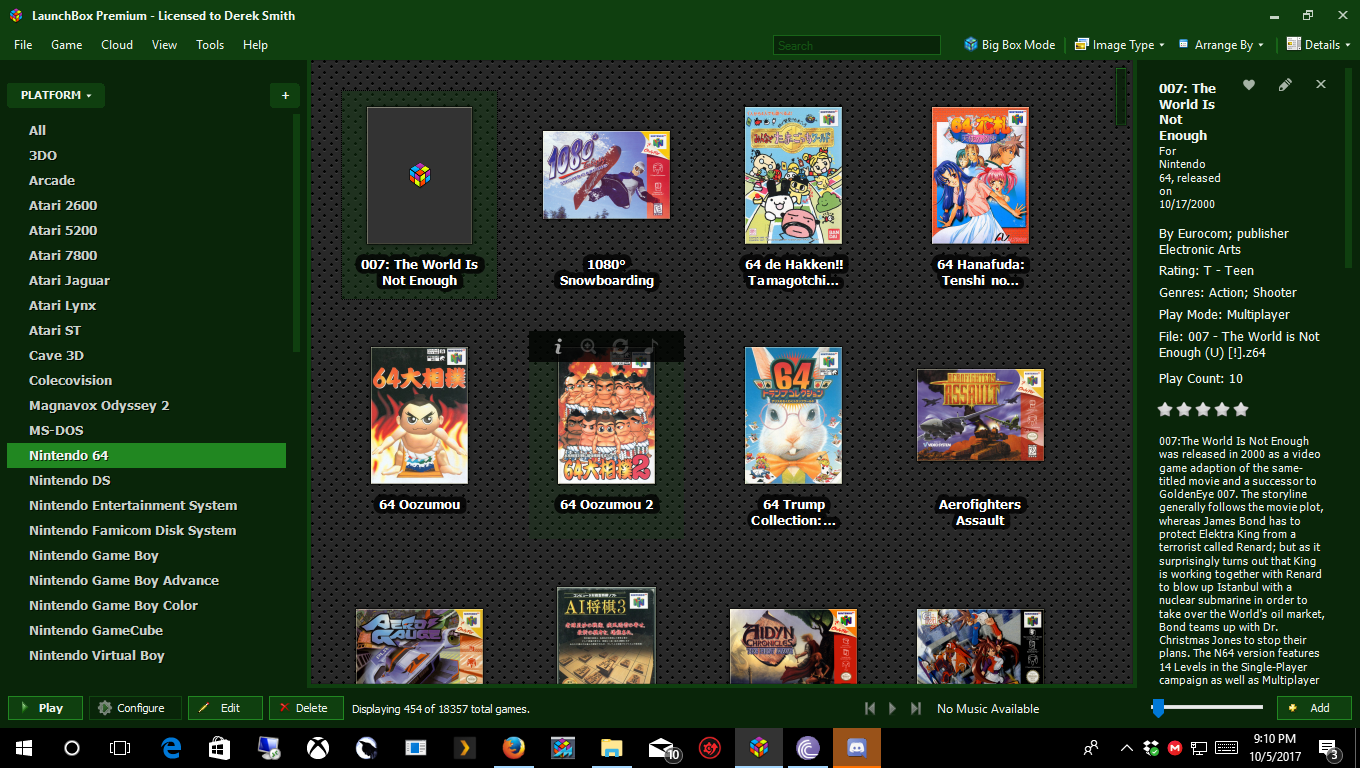Select 1080° Snowboarding box art
This screenshot has width=1360, height=768.
click(x=606, y=175)
